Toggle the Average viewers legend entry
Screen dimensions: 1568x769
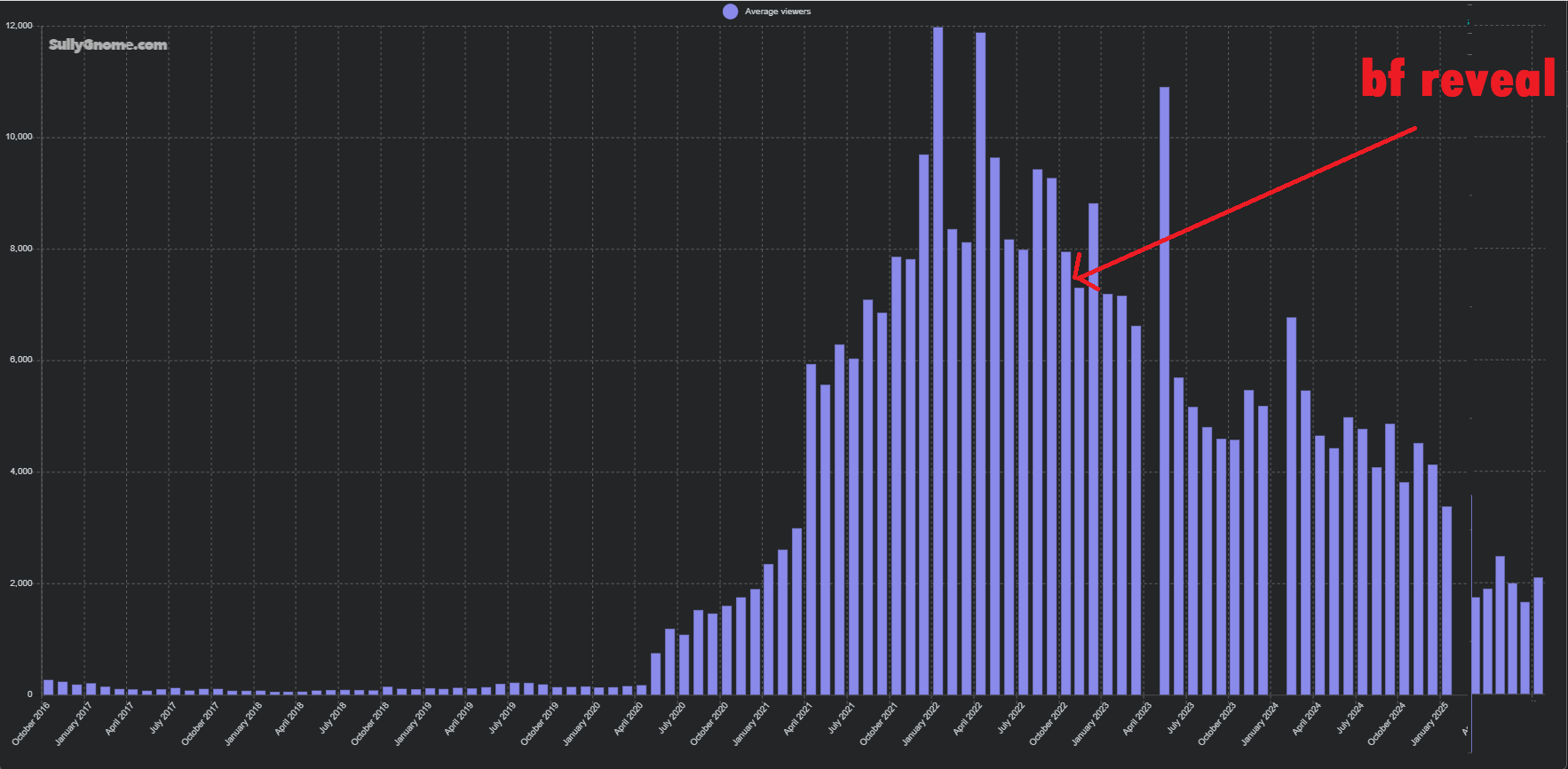(766, 12)
